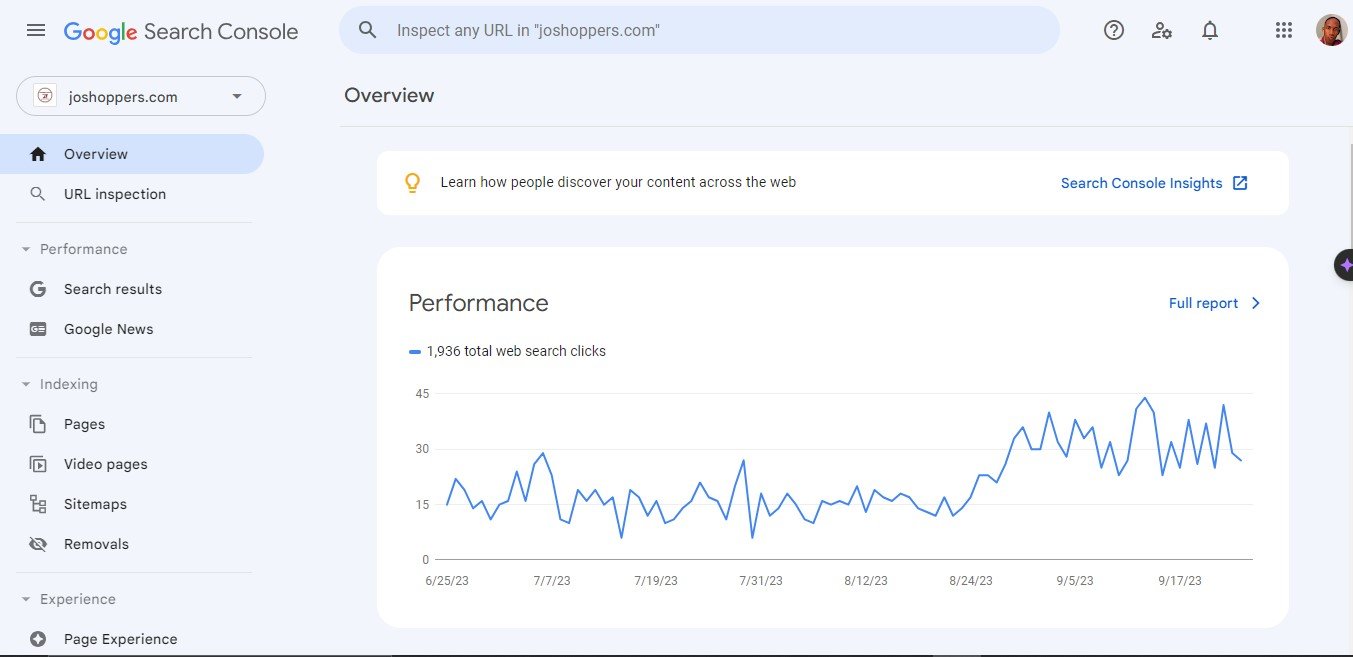Click the Performance card heading
This screenshot has width=1353, height=657.
tap(479, 303)
